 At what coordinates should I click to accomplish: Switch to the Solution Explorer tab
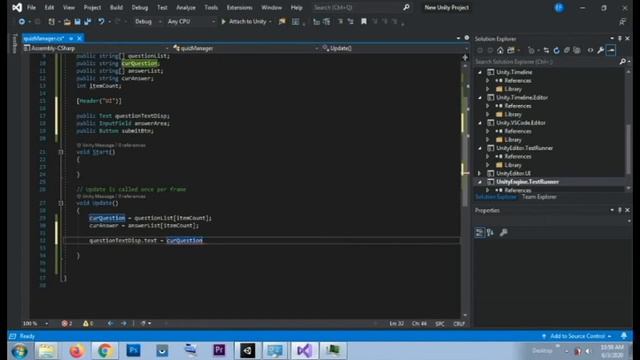pos(496,197)
